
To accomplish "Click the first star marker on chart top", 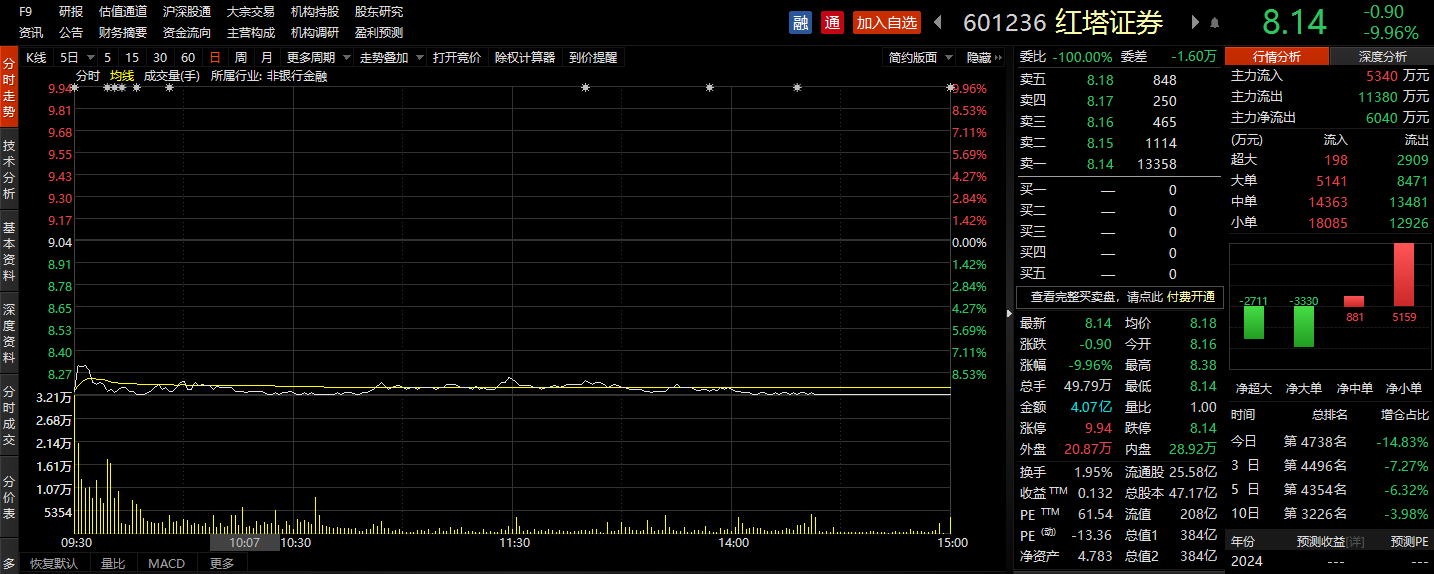I will tap(75, 88).
